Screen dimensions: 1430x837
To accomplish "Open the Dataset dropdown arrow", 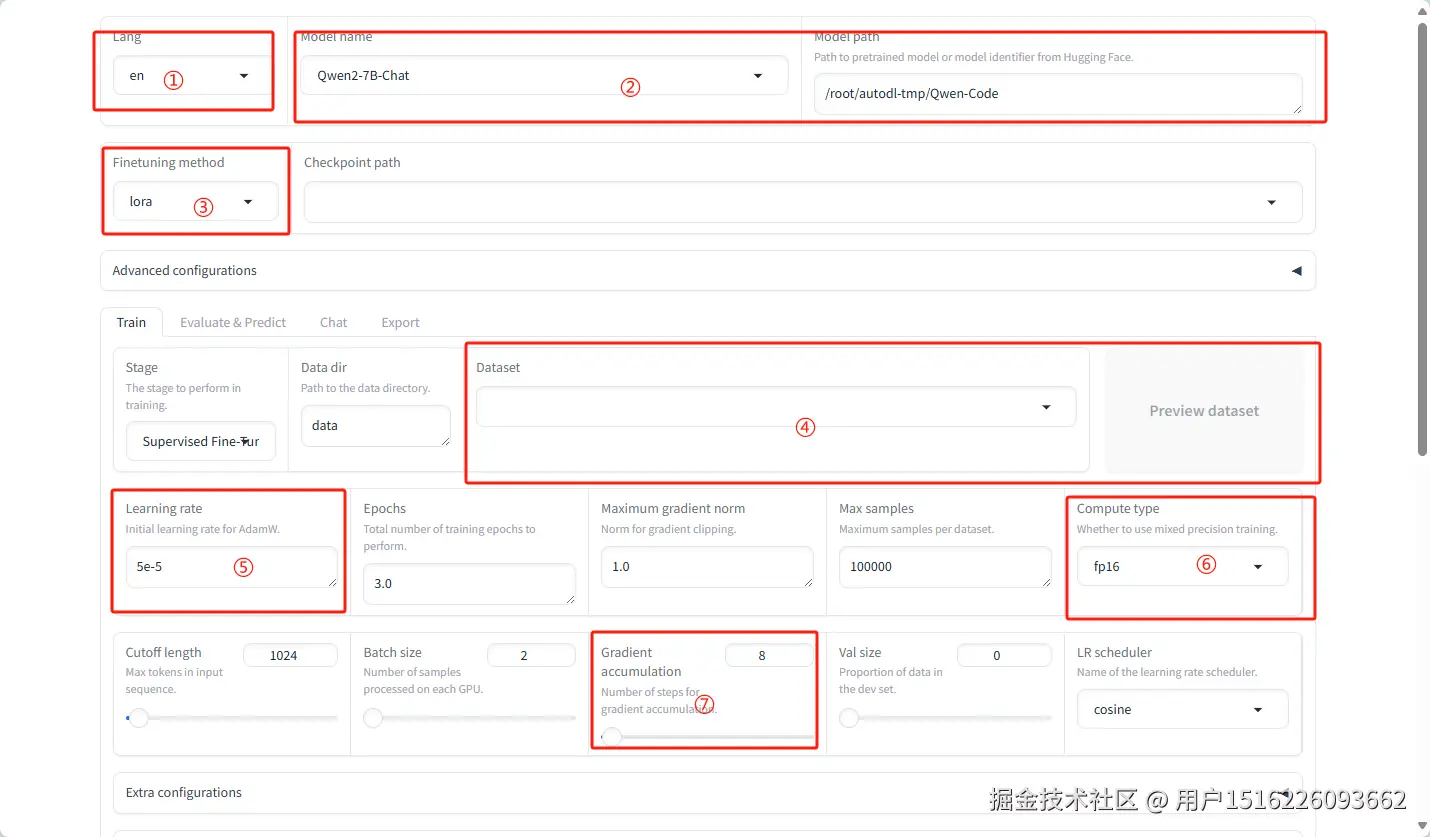I will coord(1046,407).
